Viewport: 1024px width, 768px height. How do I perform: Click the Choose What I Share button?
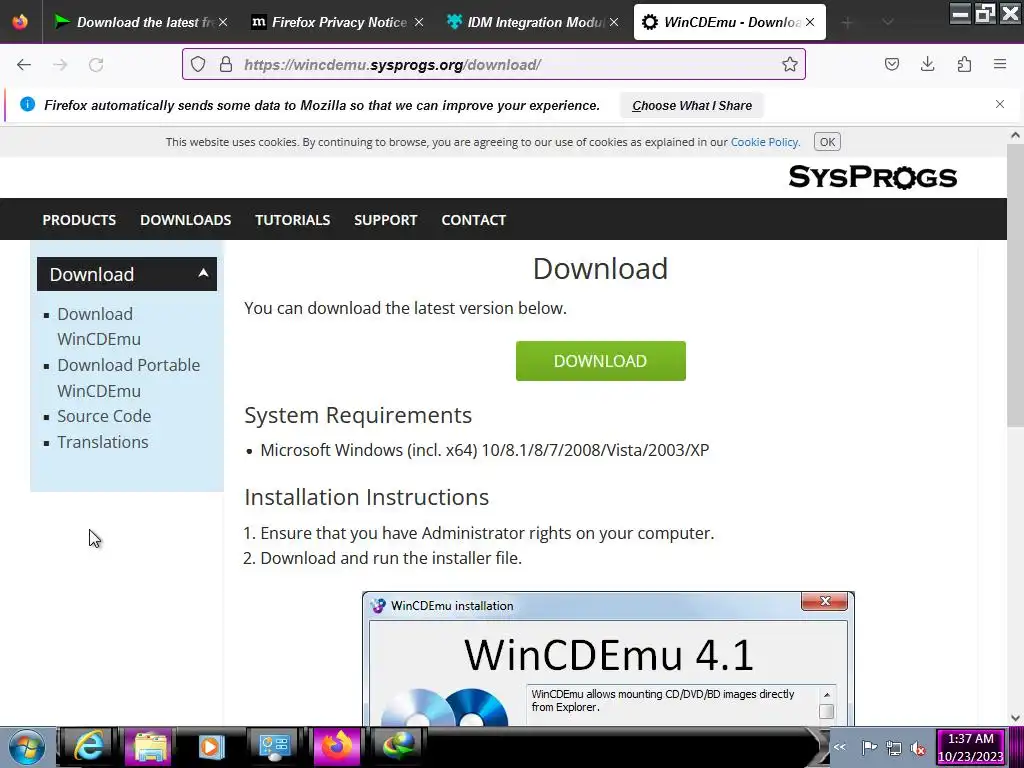(692, 105)
